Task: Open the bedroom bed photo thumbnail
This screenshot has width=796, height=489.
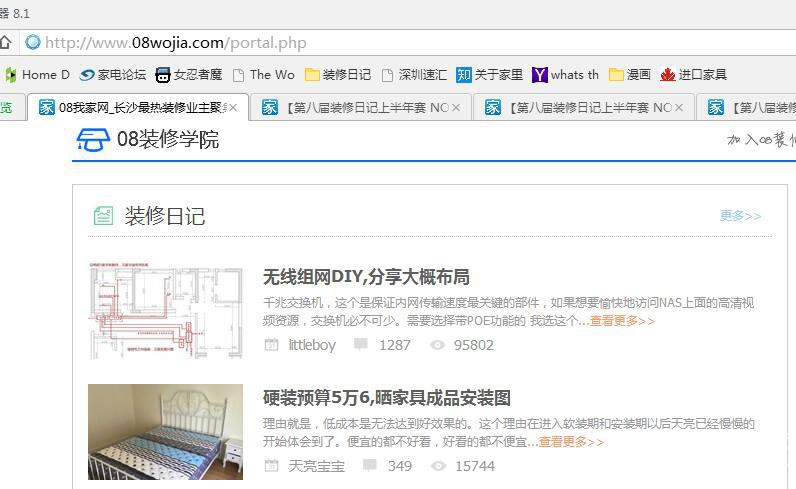Action: (x=165, y=432)
